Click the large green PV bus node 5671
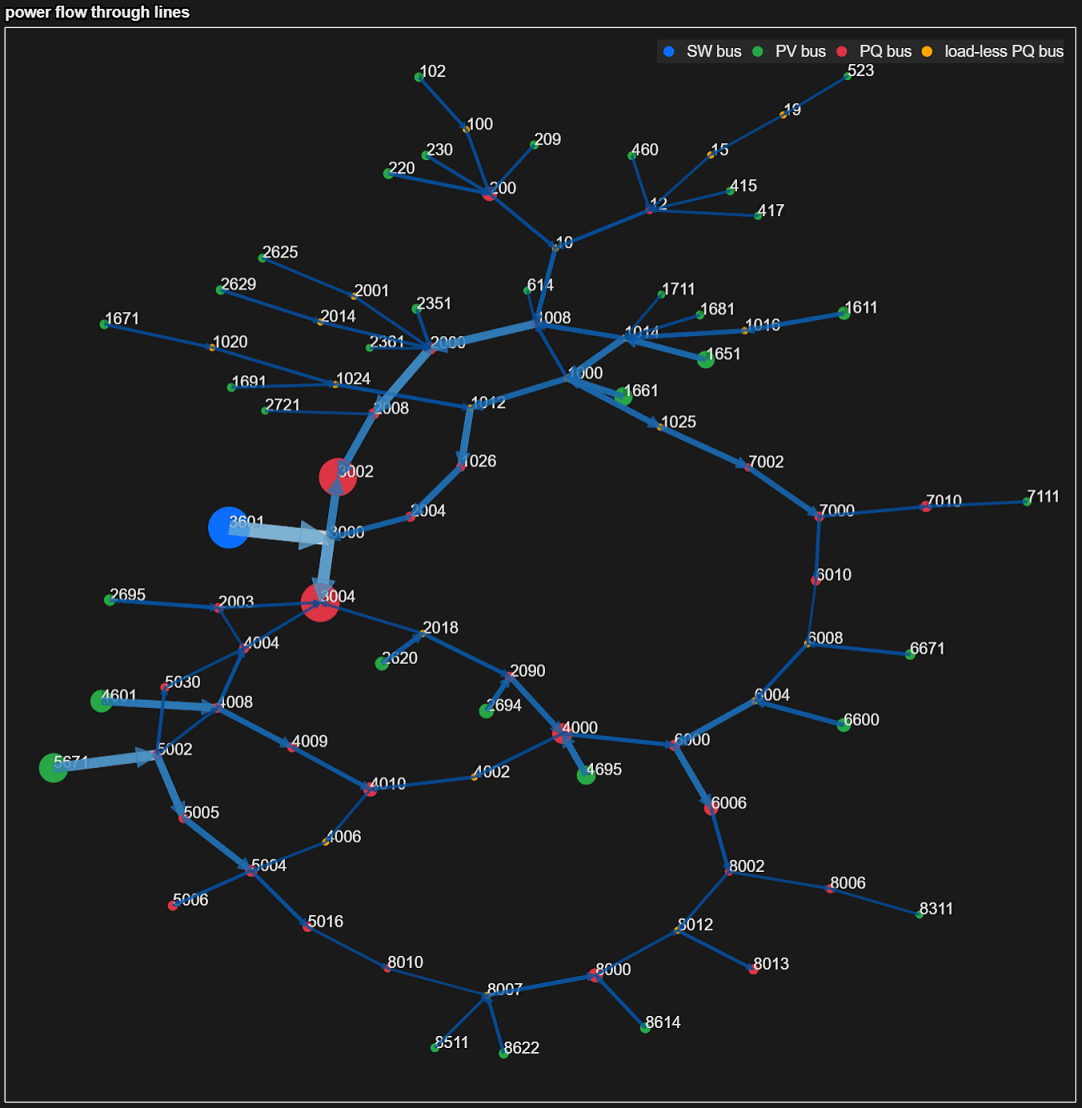The height and width of the screenshot is (1108, 1082). [55, 770]
